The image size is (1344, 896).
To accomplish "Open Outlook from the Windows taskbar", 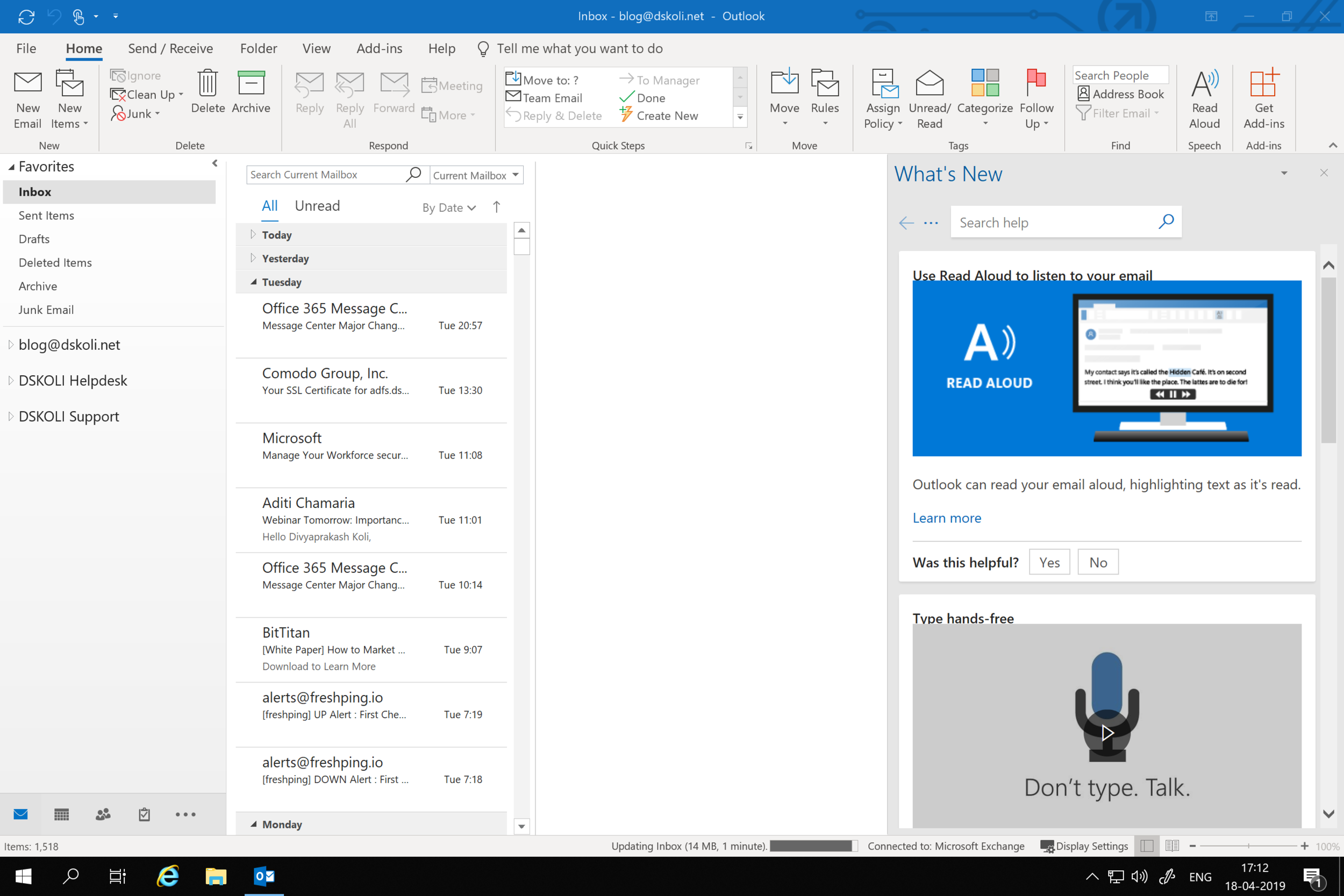I will pyautogui.click(x=264, y=876).
